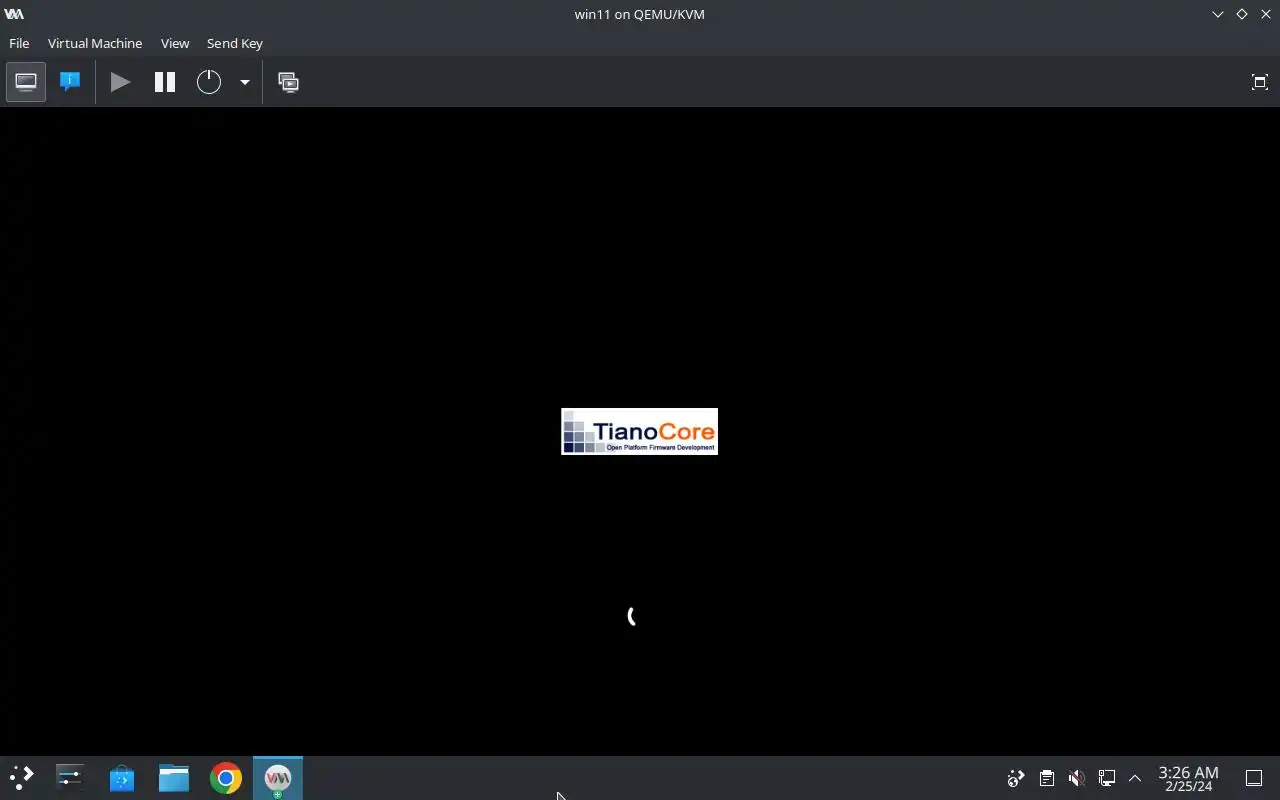Close the win11 on QEMU/KVM window
The height and width of the screenshot is (800, 1280).
click(x=1266, y=14)
